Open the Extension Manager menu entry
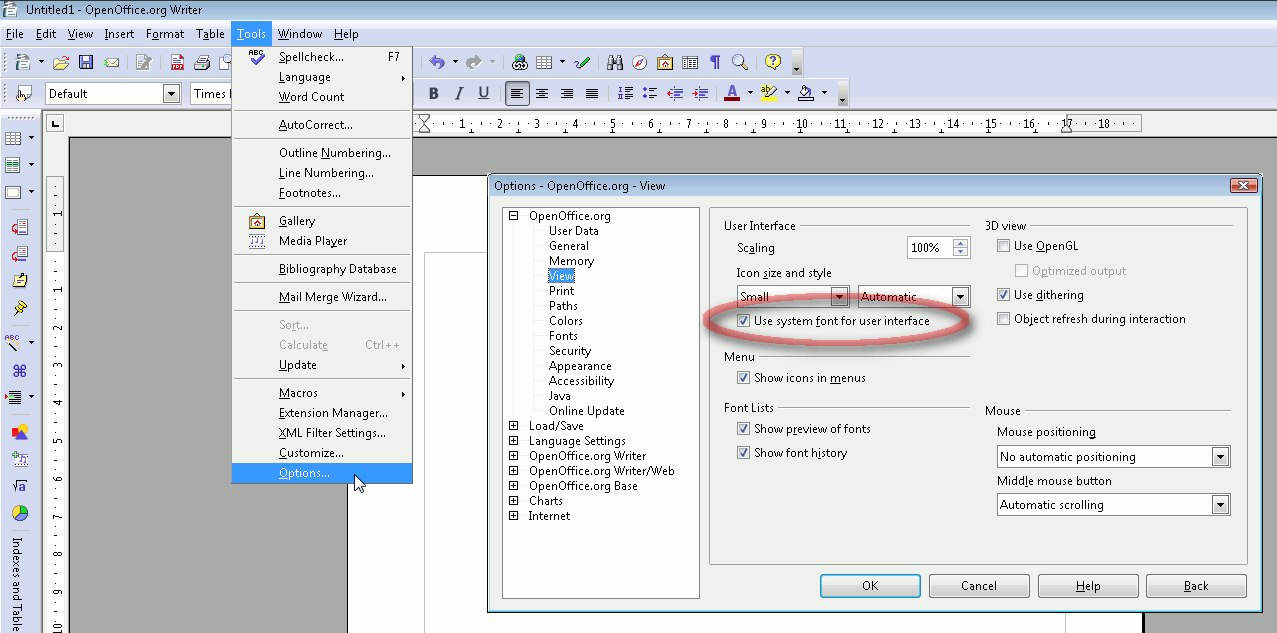This screenshot has height=633, width=1277. tap(333, 413)
